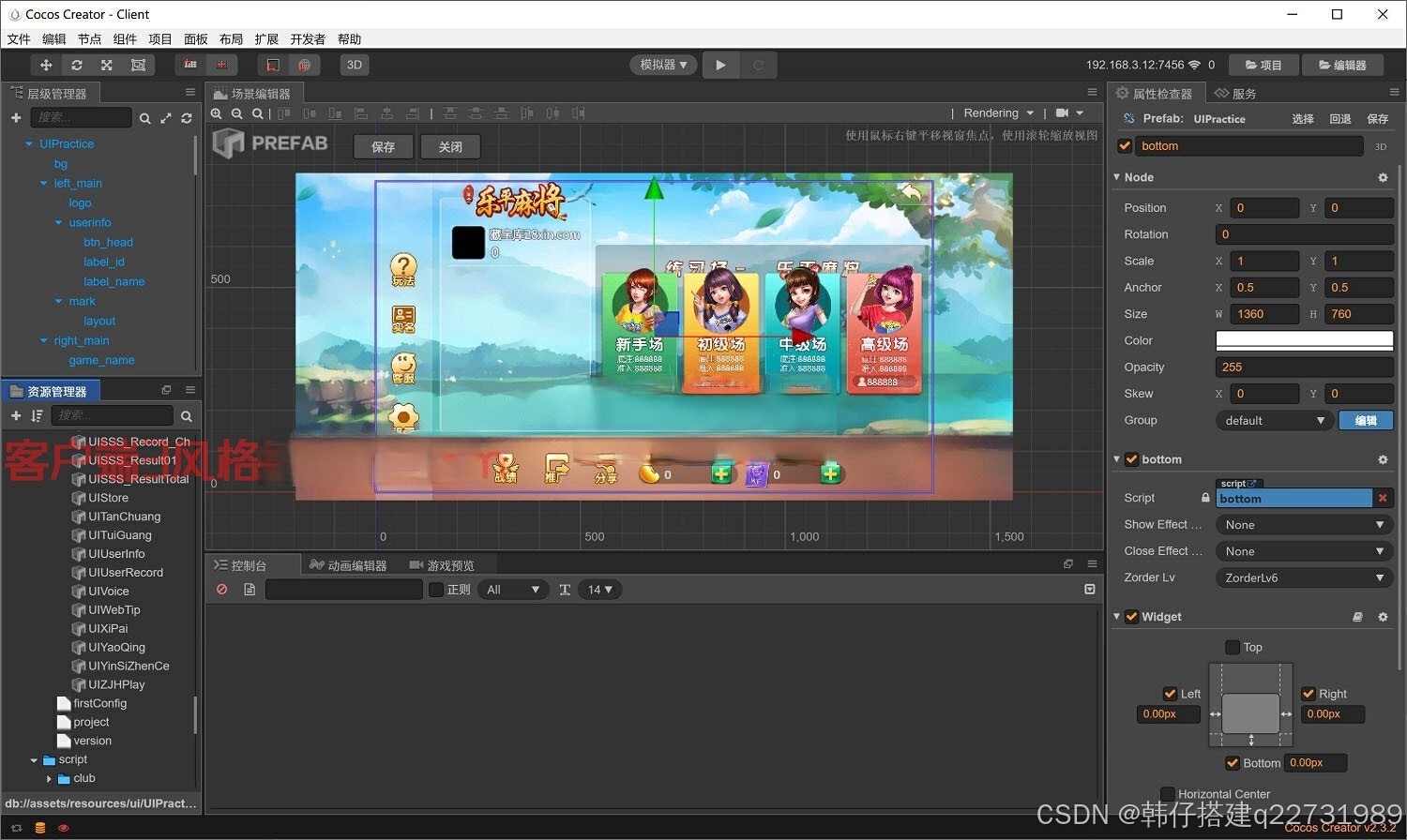Open the 组件 menu

(125, 39)
